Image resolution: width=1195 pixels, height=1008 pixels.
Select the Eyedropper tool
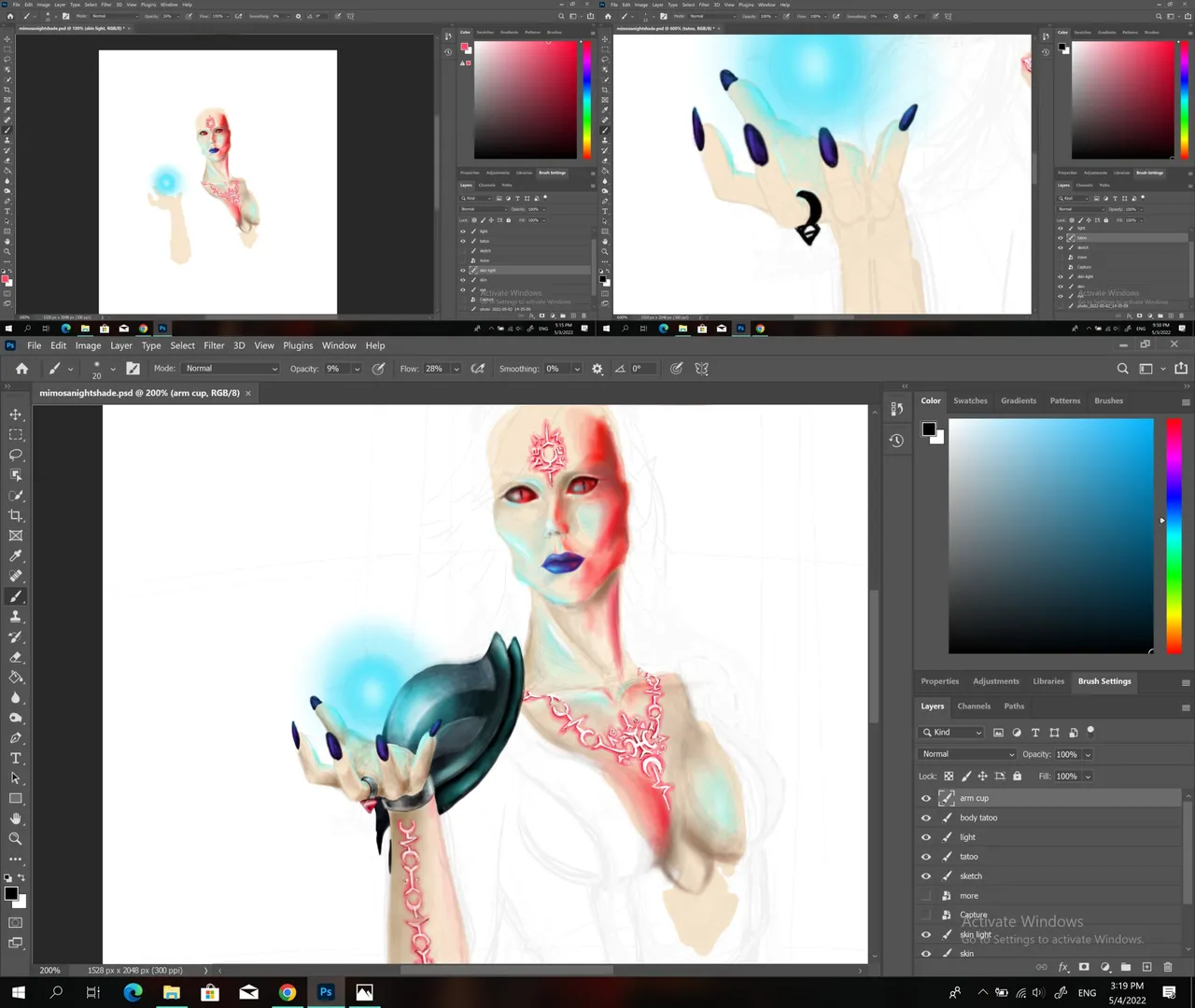[16, 556]
